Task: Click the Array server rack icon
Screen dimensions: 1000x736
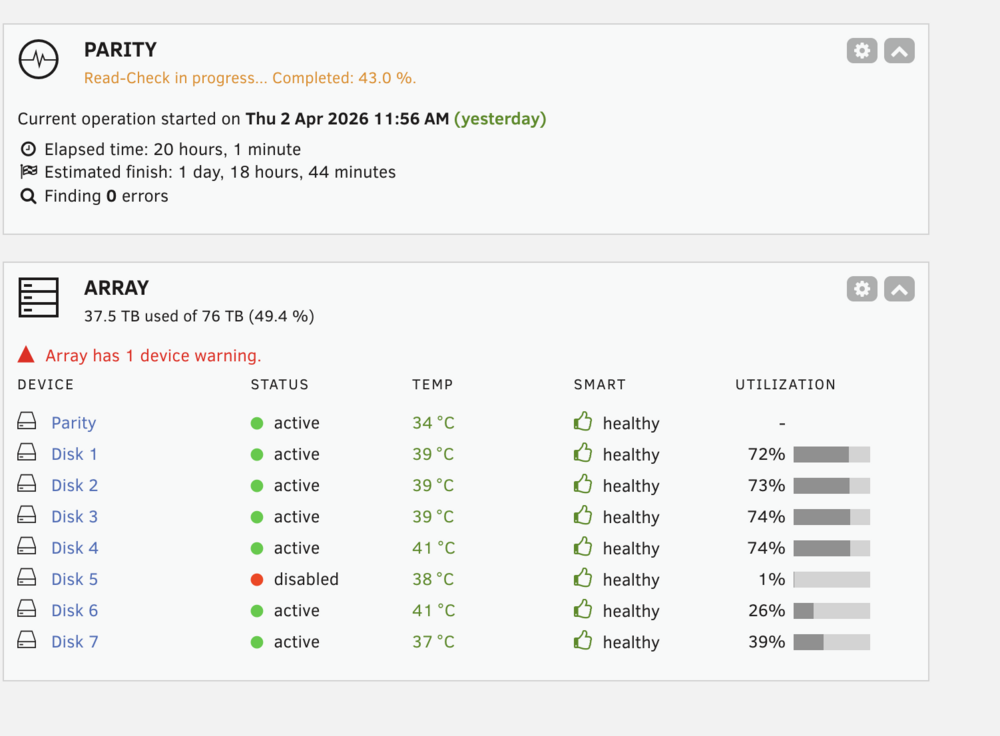Action: pyautogui.click(x=38, y=297)
